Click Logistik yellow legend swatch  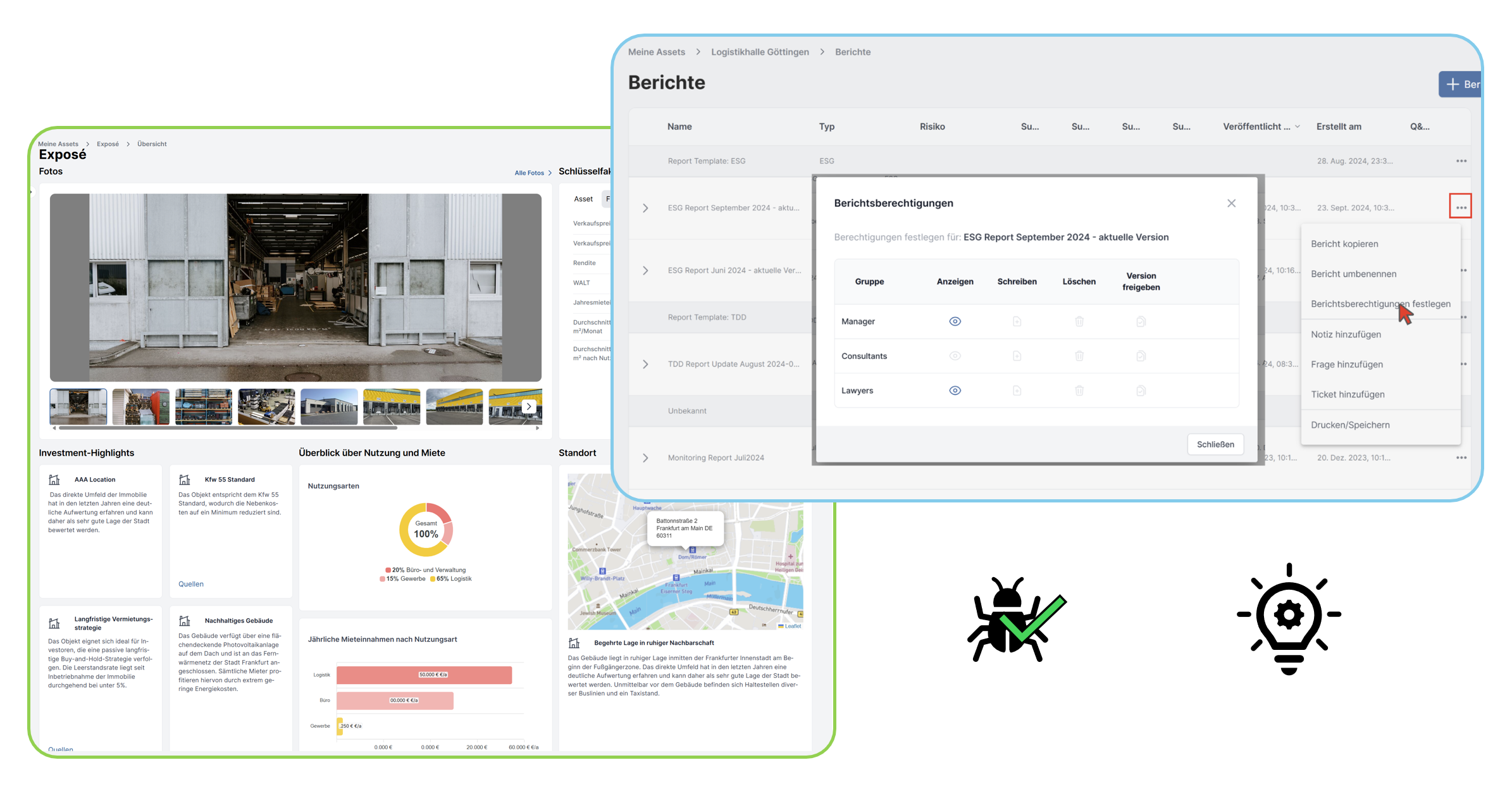tap(433, 579)
